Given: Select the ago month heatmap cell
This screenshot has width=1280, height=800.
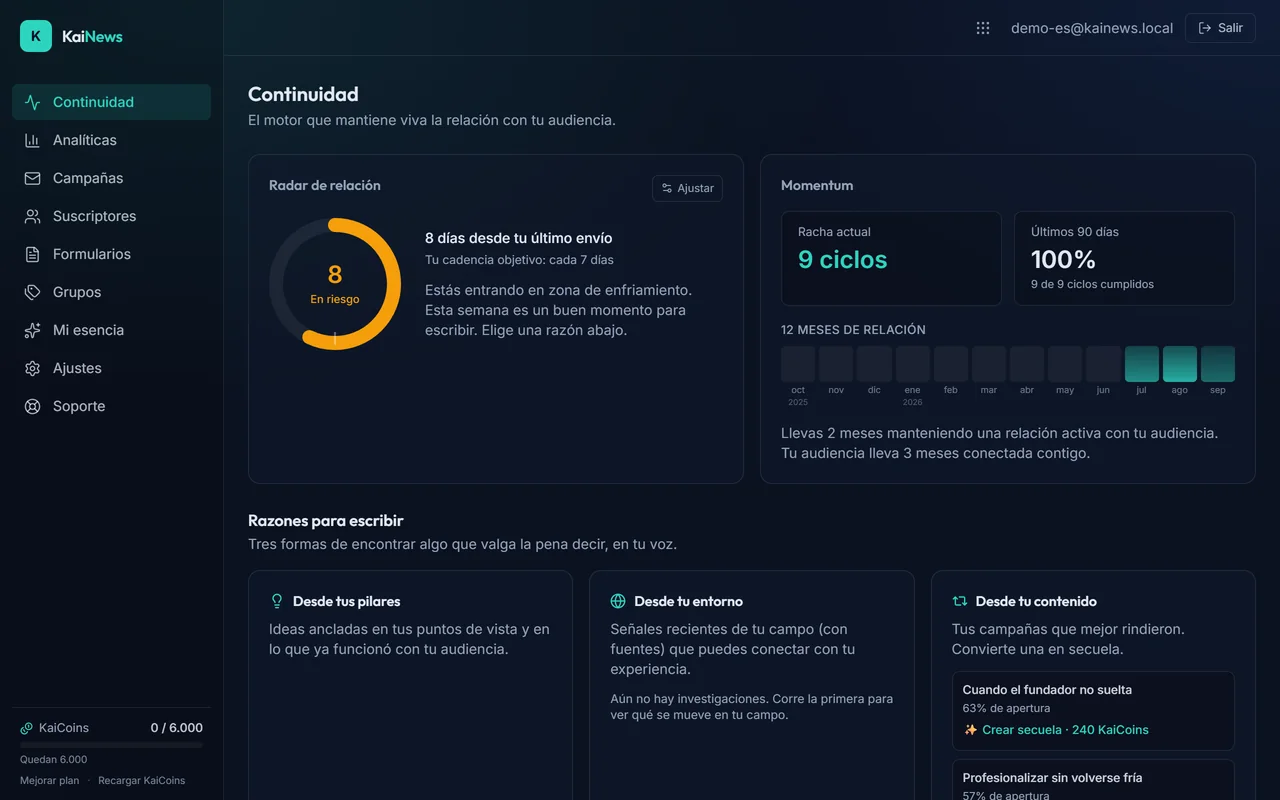Looking at the screenshot, I should tap(1180, 364).
